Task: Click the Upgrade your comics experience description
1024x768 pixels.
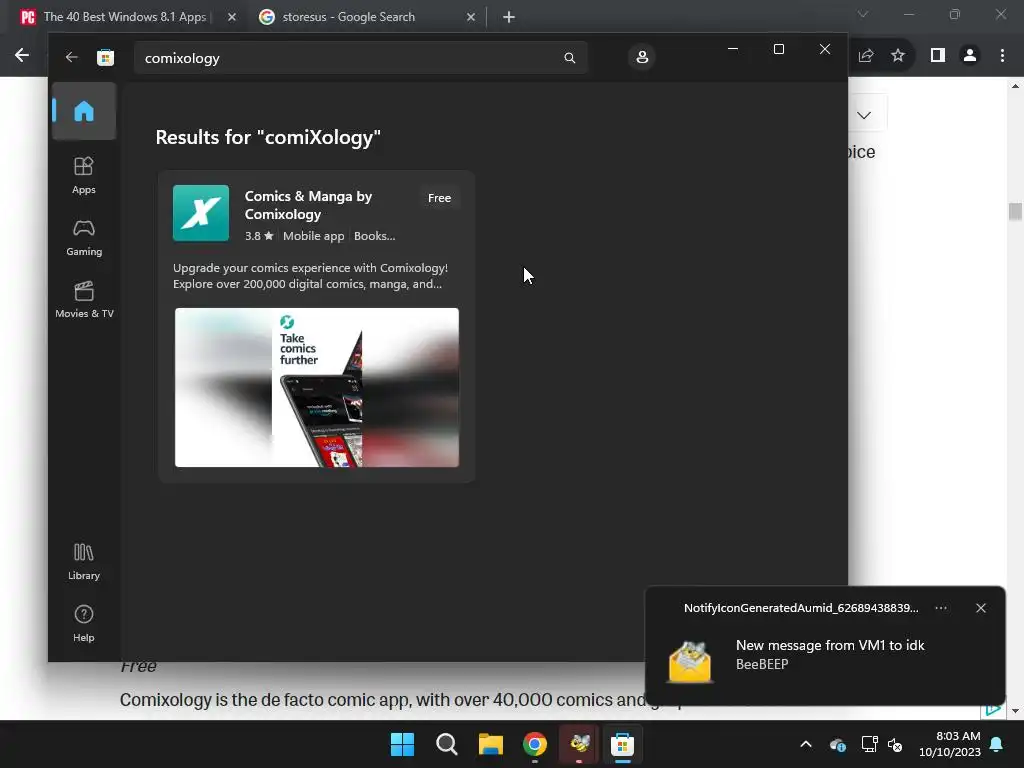Action: tap(310, 276)
